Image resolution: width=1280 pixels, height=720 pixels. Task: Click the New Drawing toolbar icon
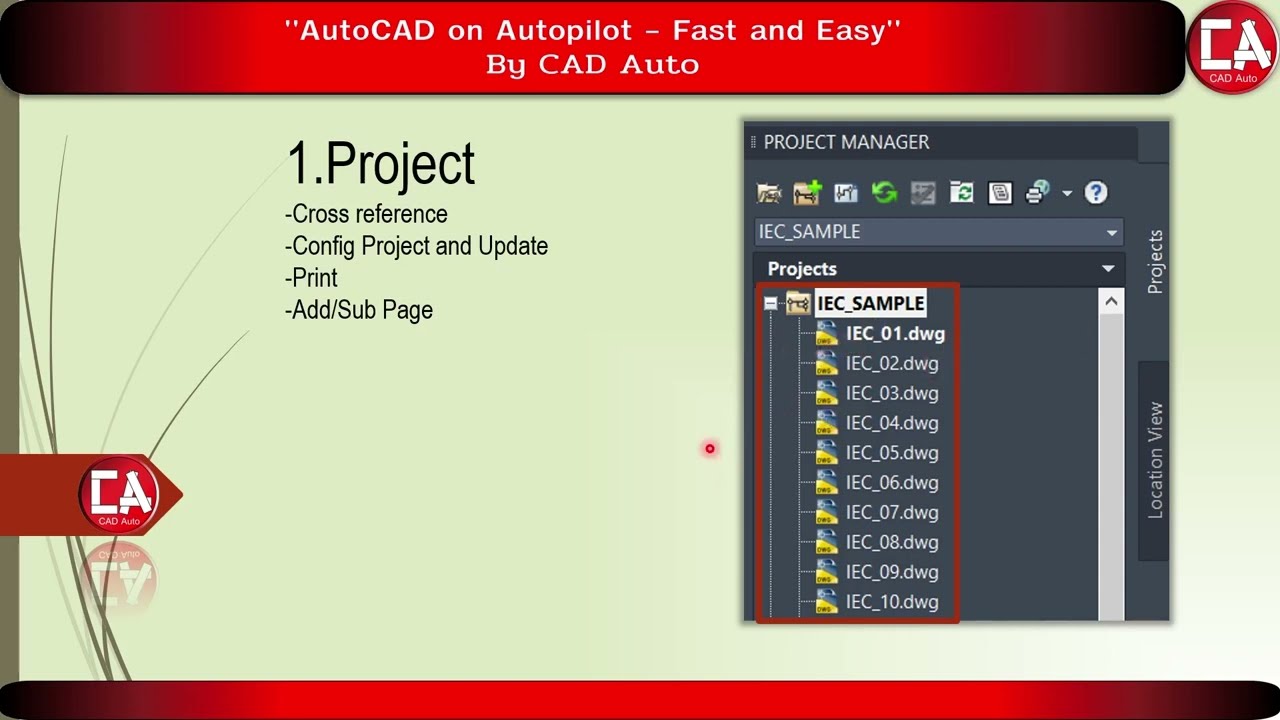pyautogui.click(x=846, y=192)
